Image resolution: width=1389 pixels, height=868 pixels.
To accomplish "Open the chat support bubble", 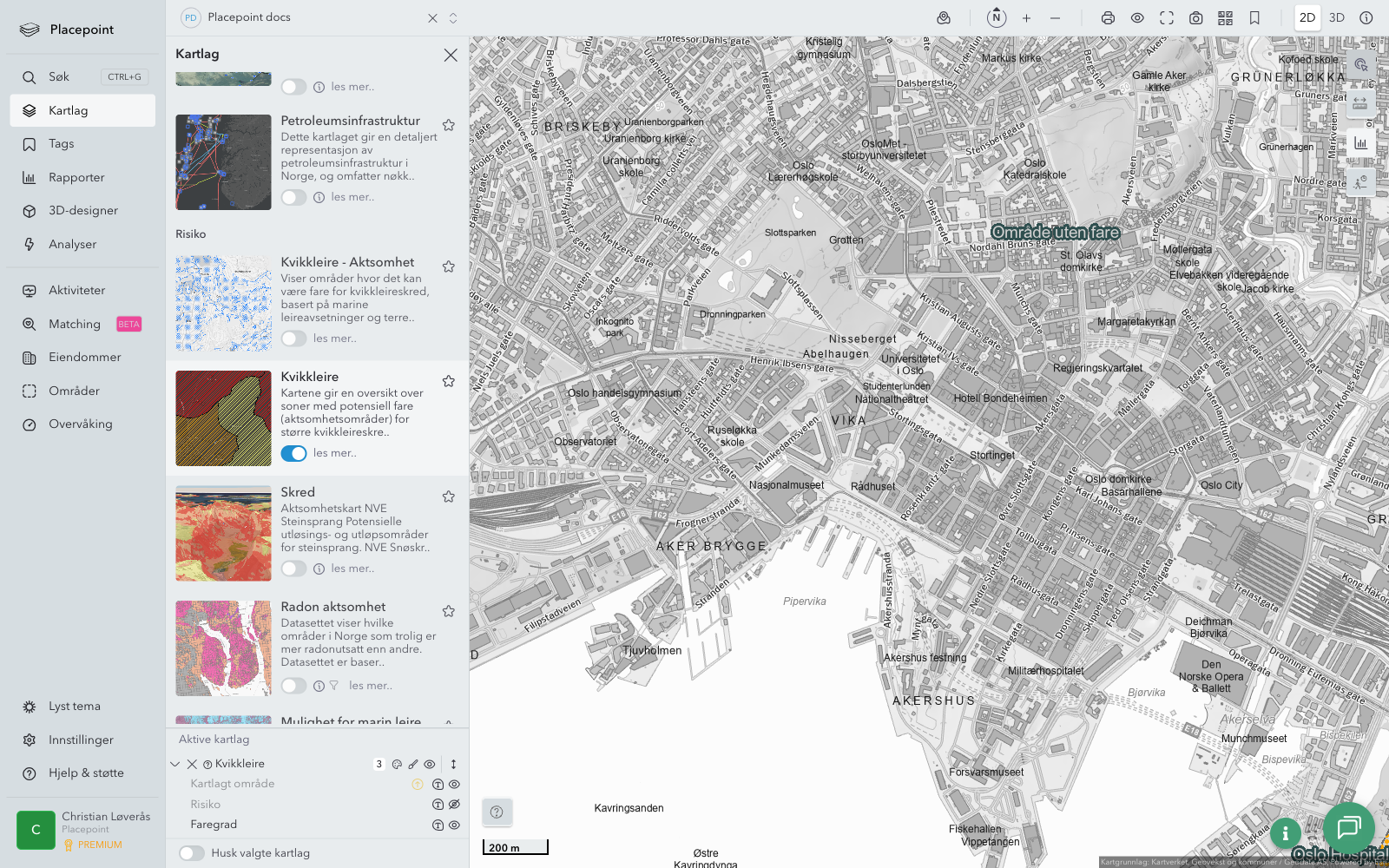I will 1348,827.
